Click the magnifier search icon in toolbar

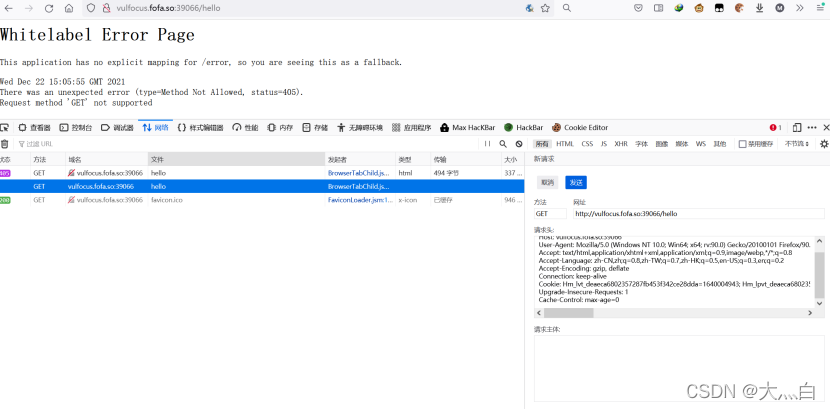click(x=566, y=8)
